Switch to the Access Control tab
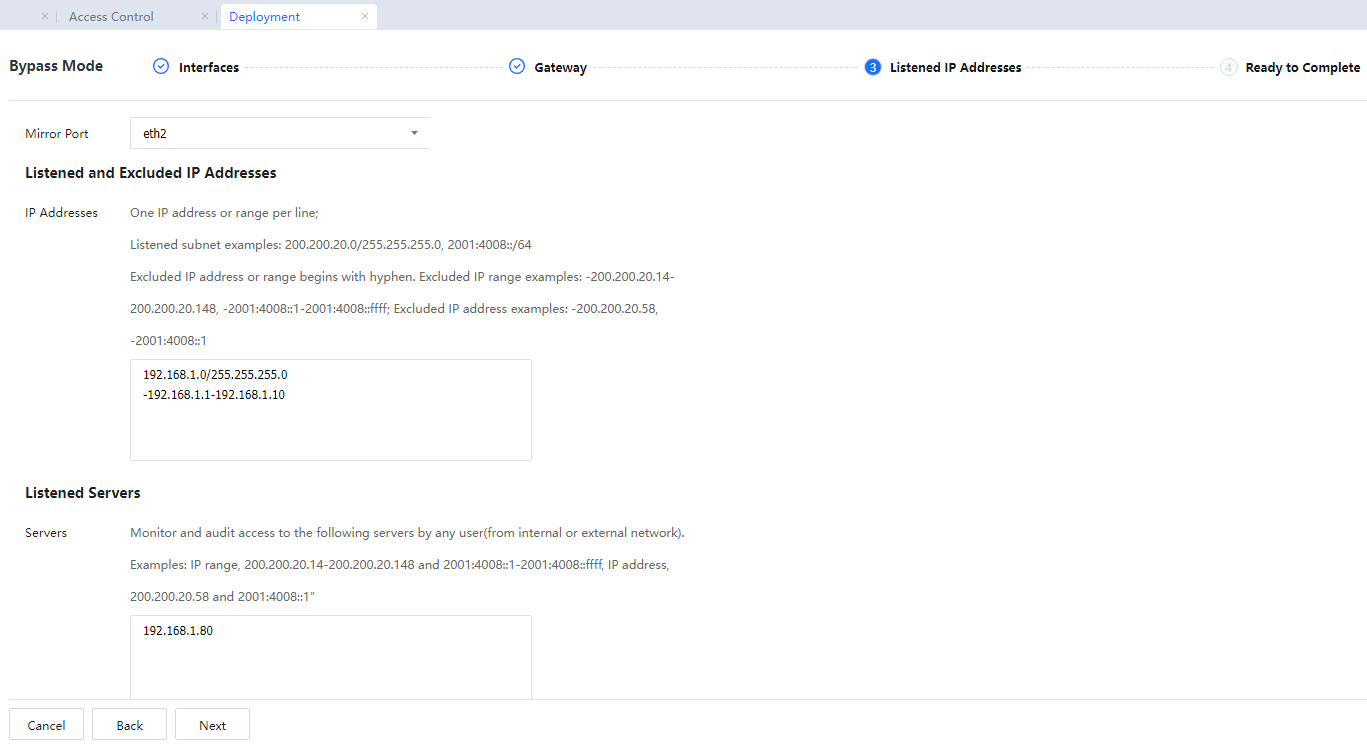The height and width of the screenshot is (751, 1367). click(111, 17)
